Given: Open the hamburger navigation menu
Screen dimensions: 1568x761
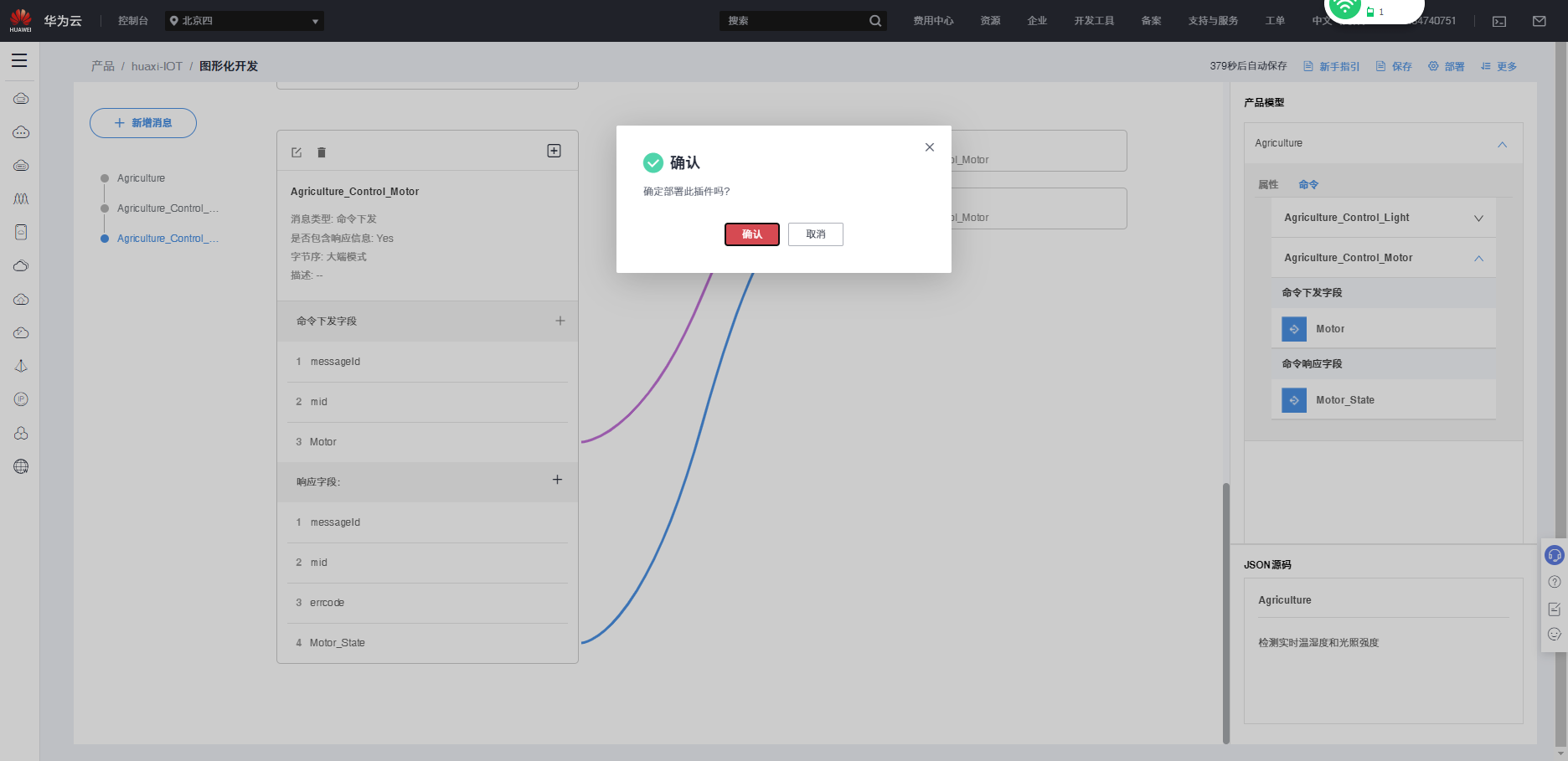Looking at the screenshot, I should click(x=19, y=60).
